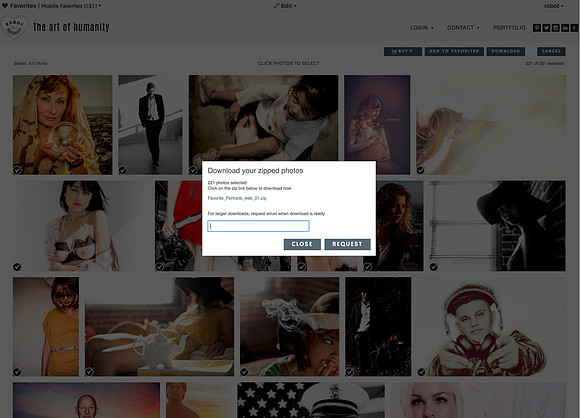The height and width of the screenshot is (418, 580).
Task: Deselect checkmark on woman in yellow dress photo
Action: point(17,372)
